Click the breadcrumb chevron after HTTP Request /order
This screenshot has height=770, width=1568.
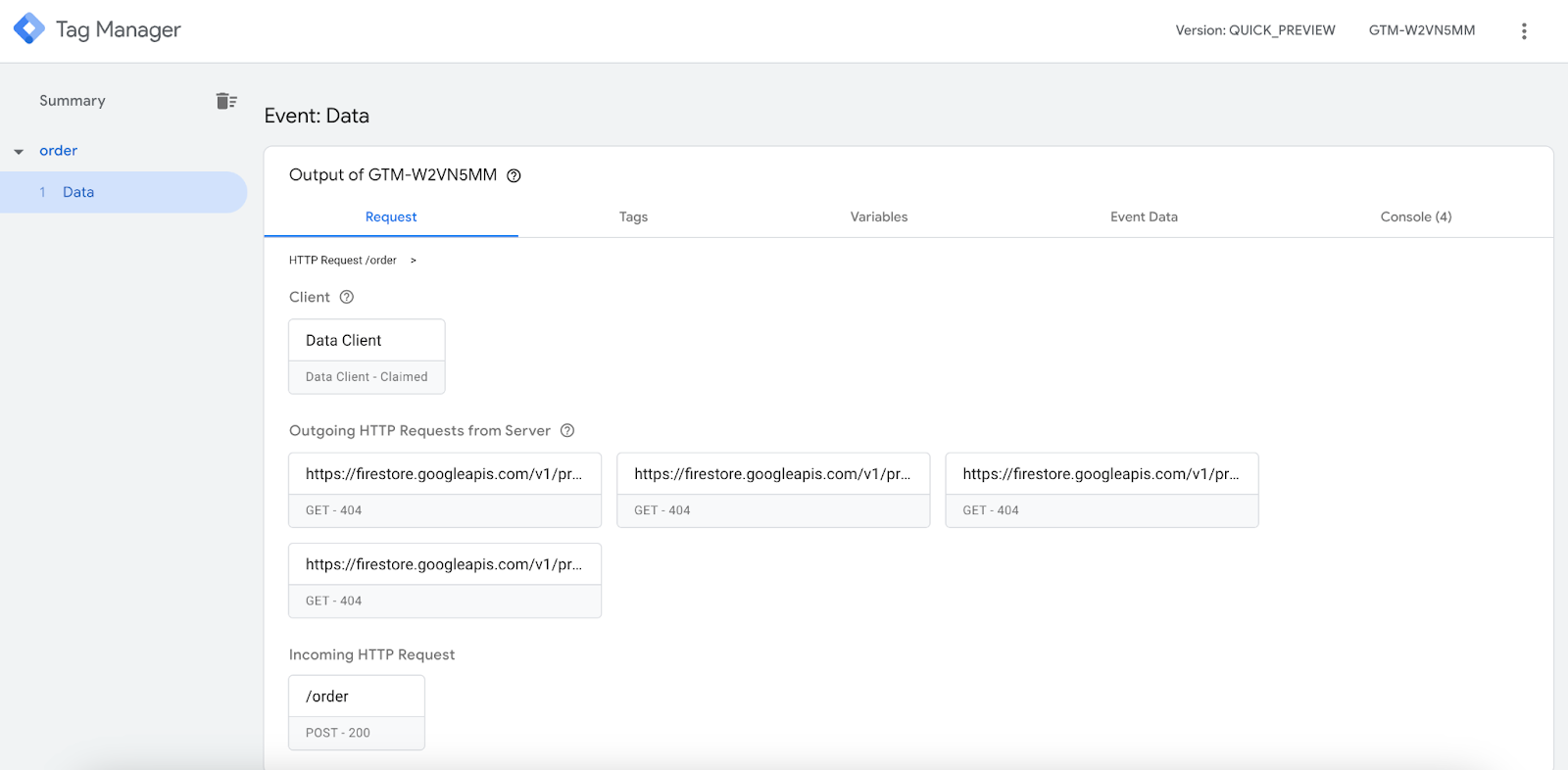click(x=414, y=261)
